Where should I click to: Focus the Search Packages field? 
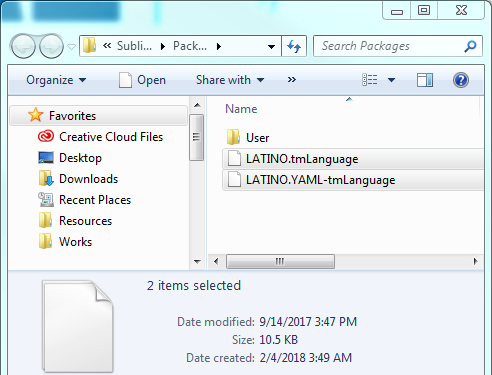click(x=398, y=46)
